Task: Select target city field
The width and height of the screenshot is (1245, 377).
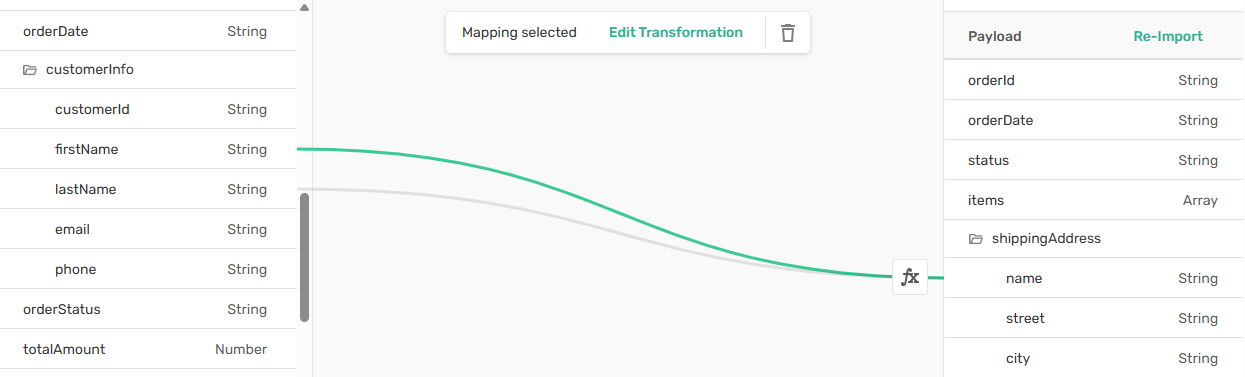Action: (x=1094, y=358)
